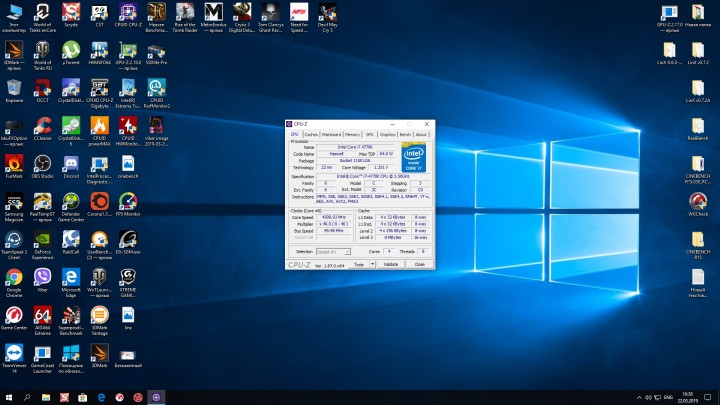The image size is (720, 405).
Task: Open the Devil May Cry 5 shortcut
Action: (x=327, y=17)
